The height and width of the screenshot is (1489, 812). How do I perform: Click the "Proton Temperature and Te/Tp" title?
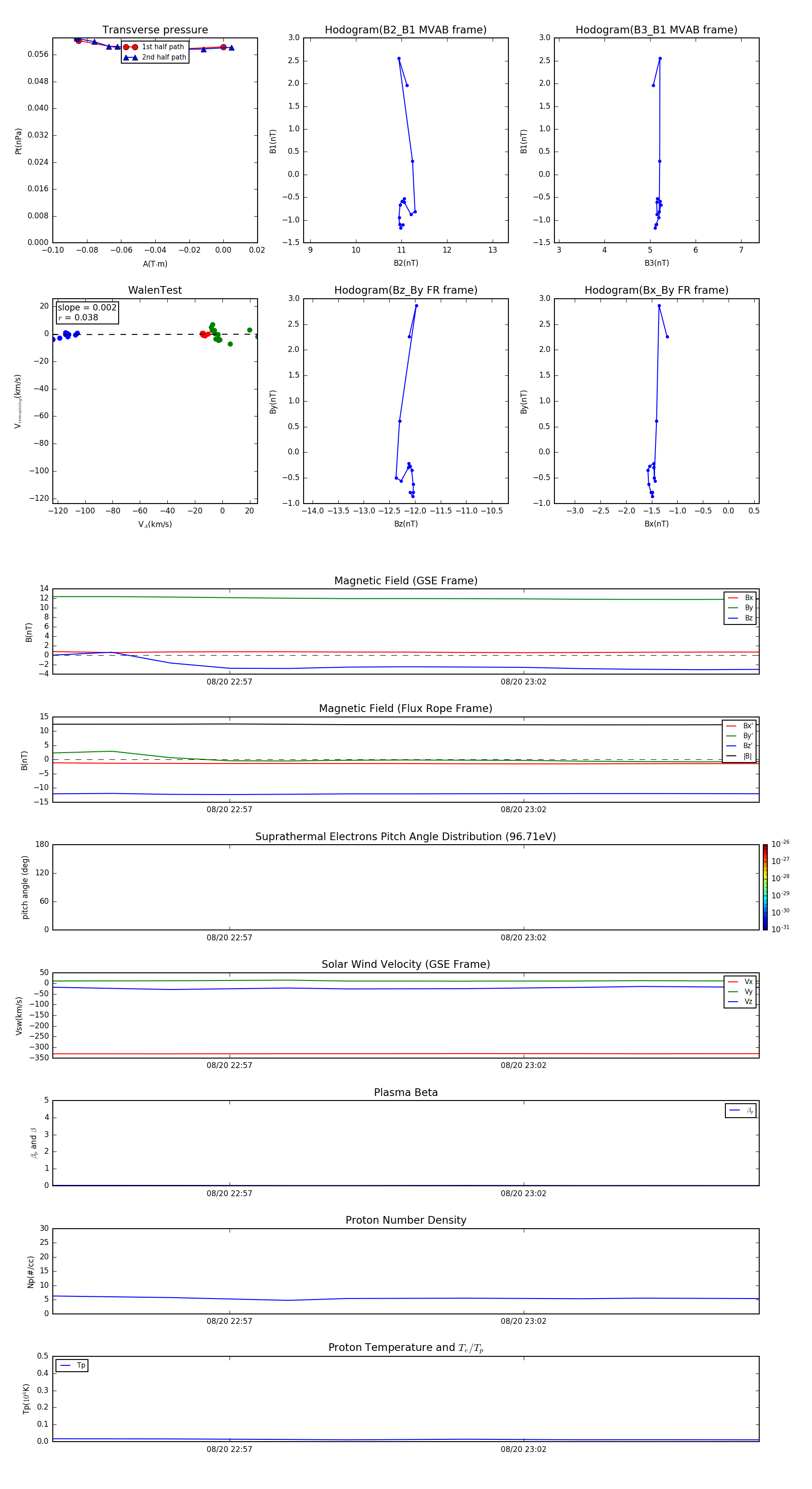coord(406,1348)
